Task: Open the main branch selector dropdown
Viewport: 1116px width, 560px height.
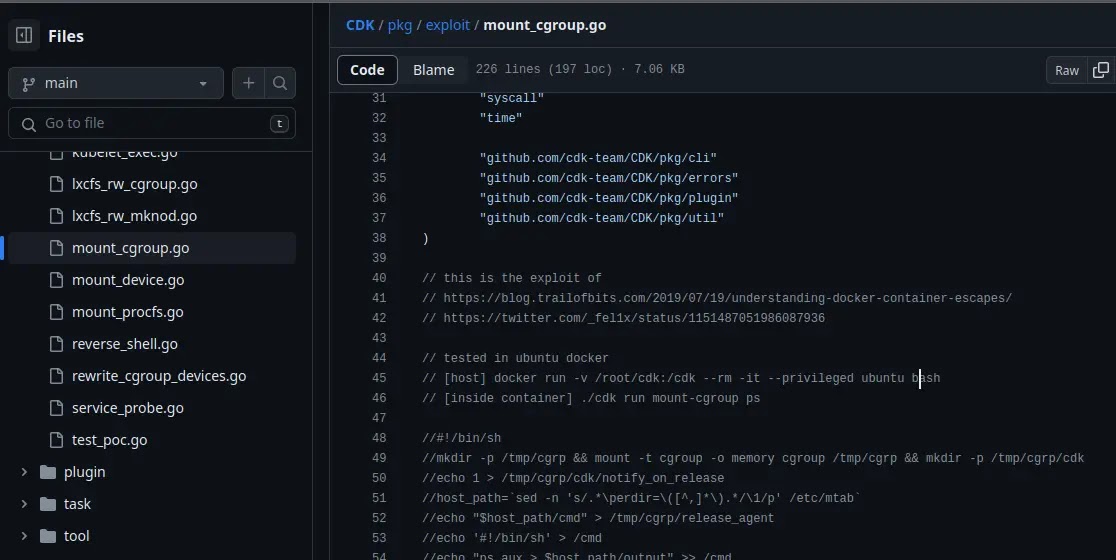Action: 116,83
